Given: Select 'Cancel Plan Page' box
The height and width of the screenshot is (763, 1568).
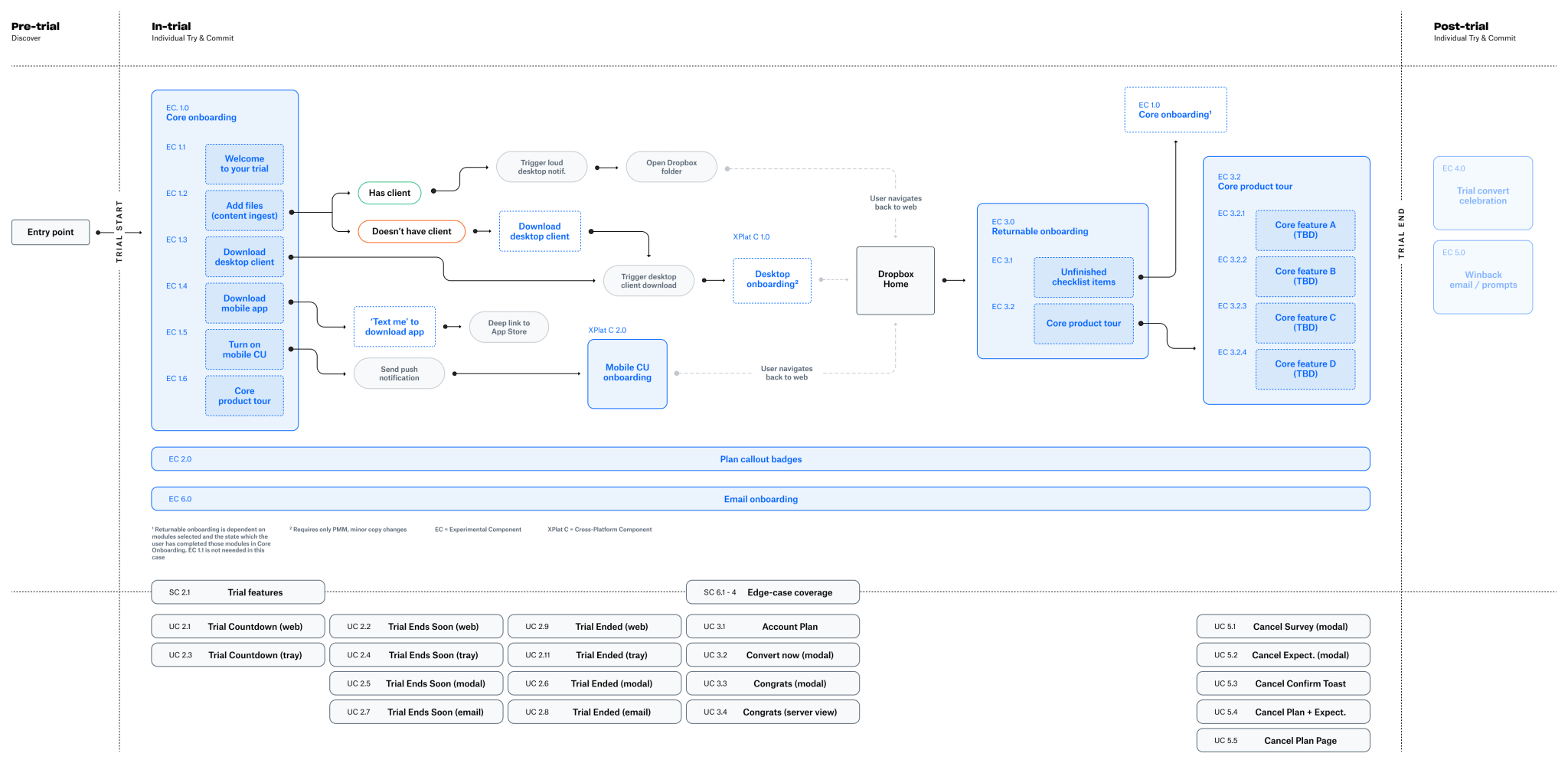Looking at the screenshot, I should (x=1283, y=740).
